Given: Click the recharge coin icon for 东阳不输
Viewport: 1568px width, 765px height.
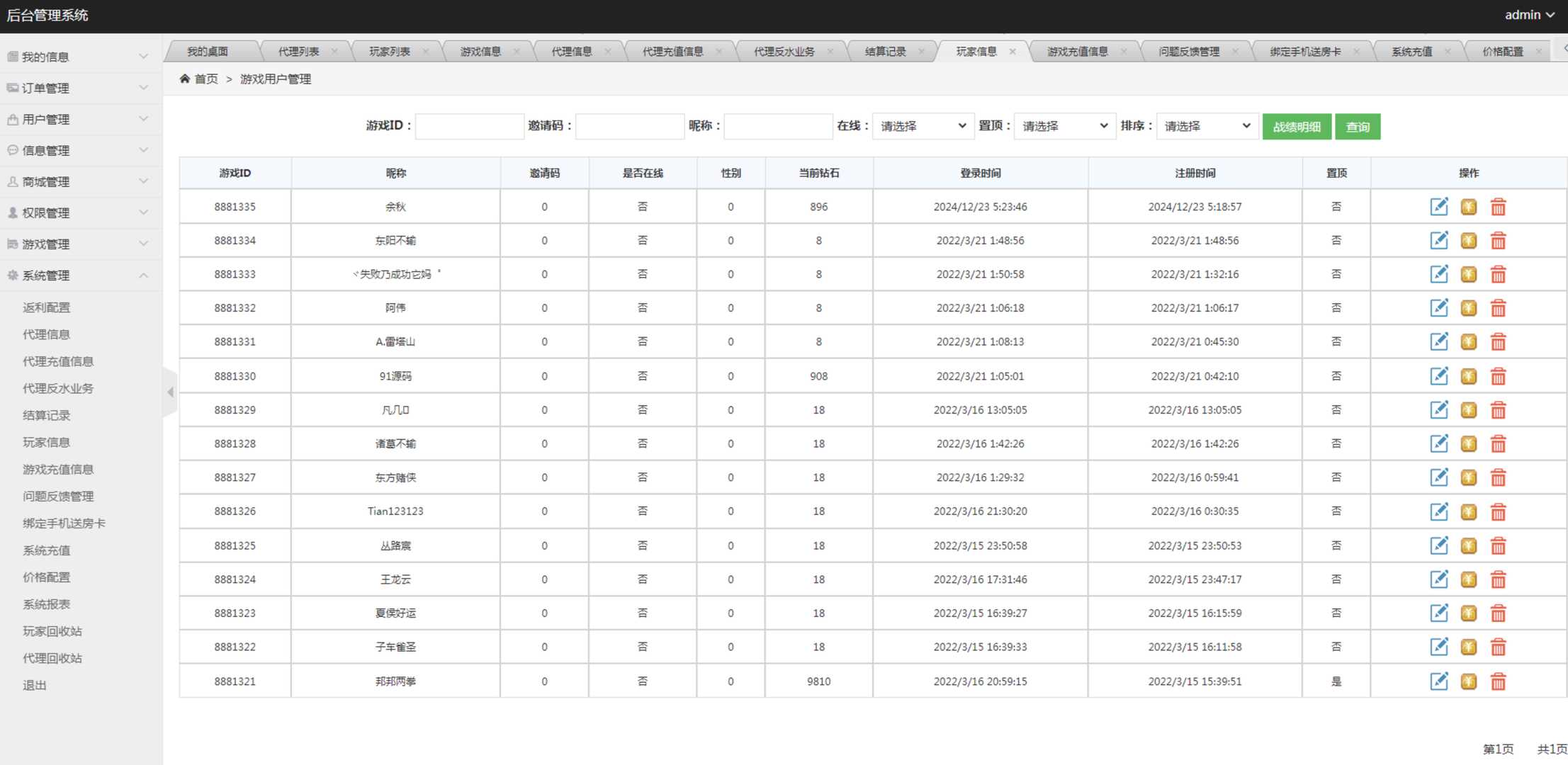Looking at the screenshot, I should point(1468,241).
